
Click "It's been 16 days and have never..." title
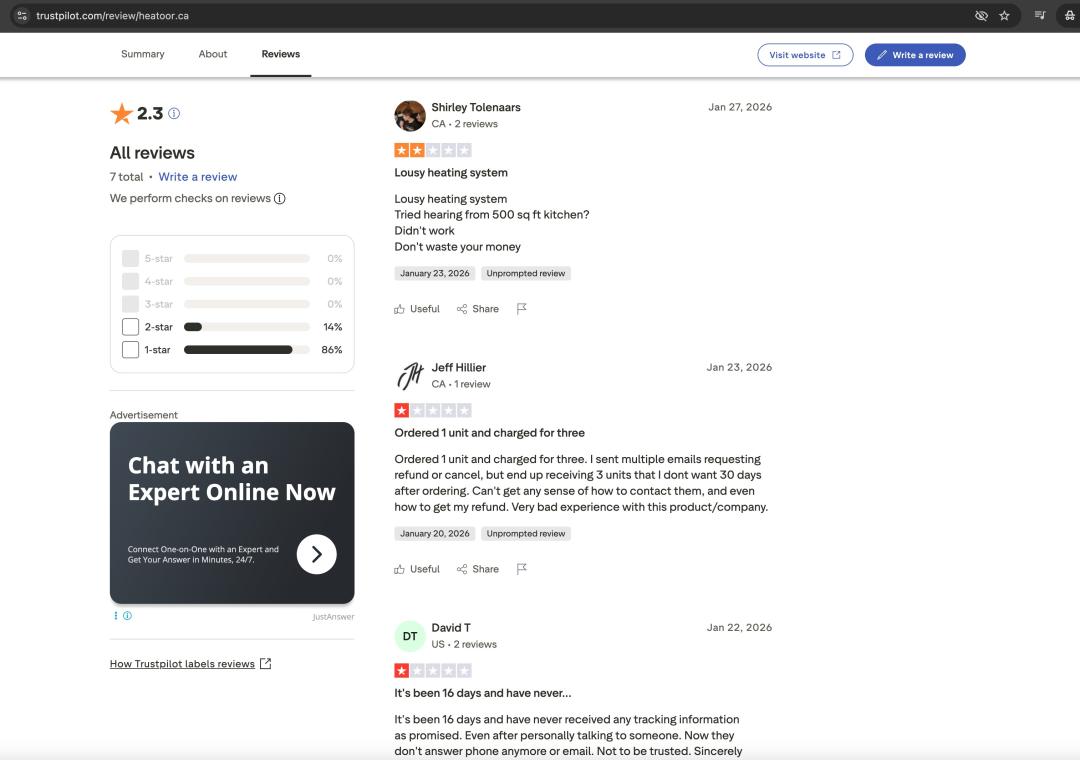coord(483,693)
